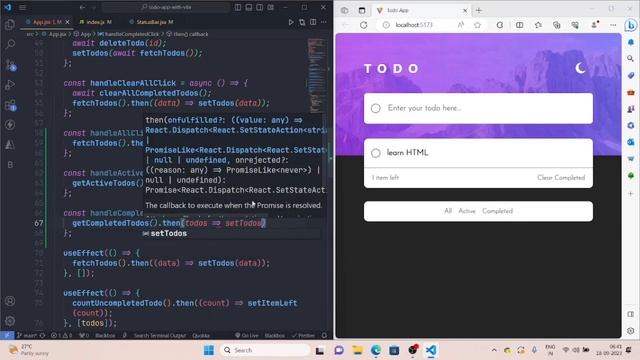Show All todos filter
640x360 pixels.
[448, 211]
